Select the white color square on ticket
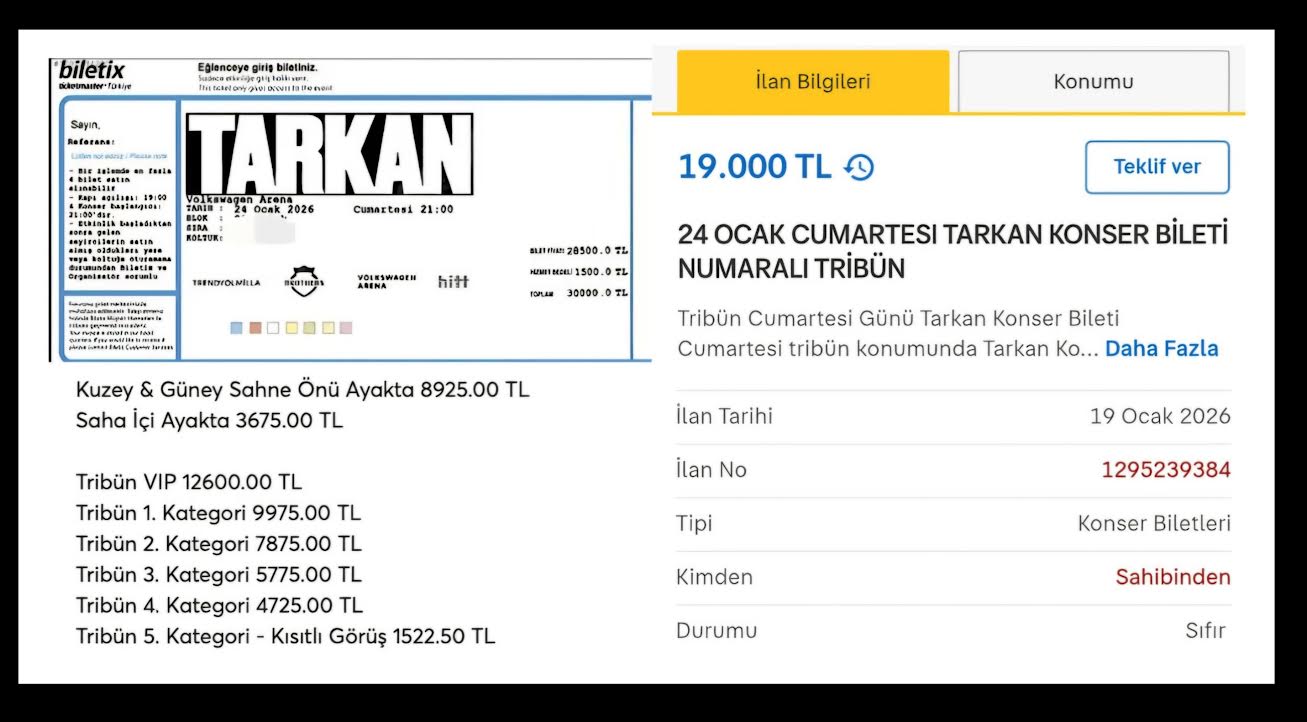The height and width of the screenshot is (722, 1307). 273,328
